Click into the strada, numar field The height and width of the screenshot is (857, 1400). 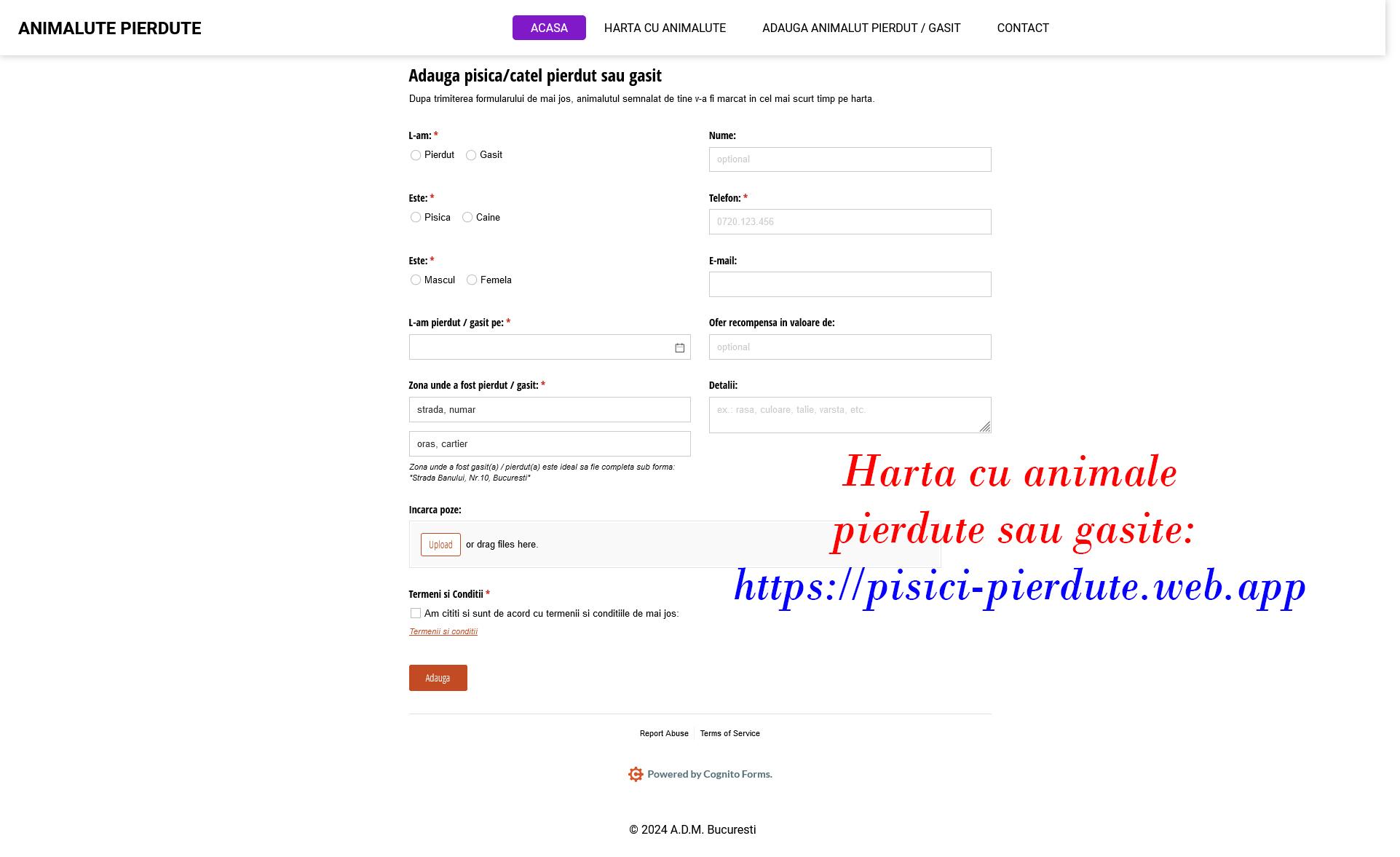click(549, 410)
